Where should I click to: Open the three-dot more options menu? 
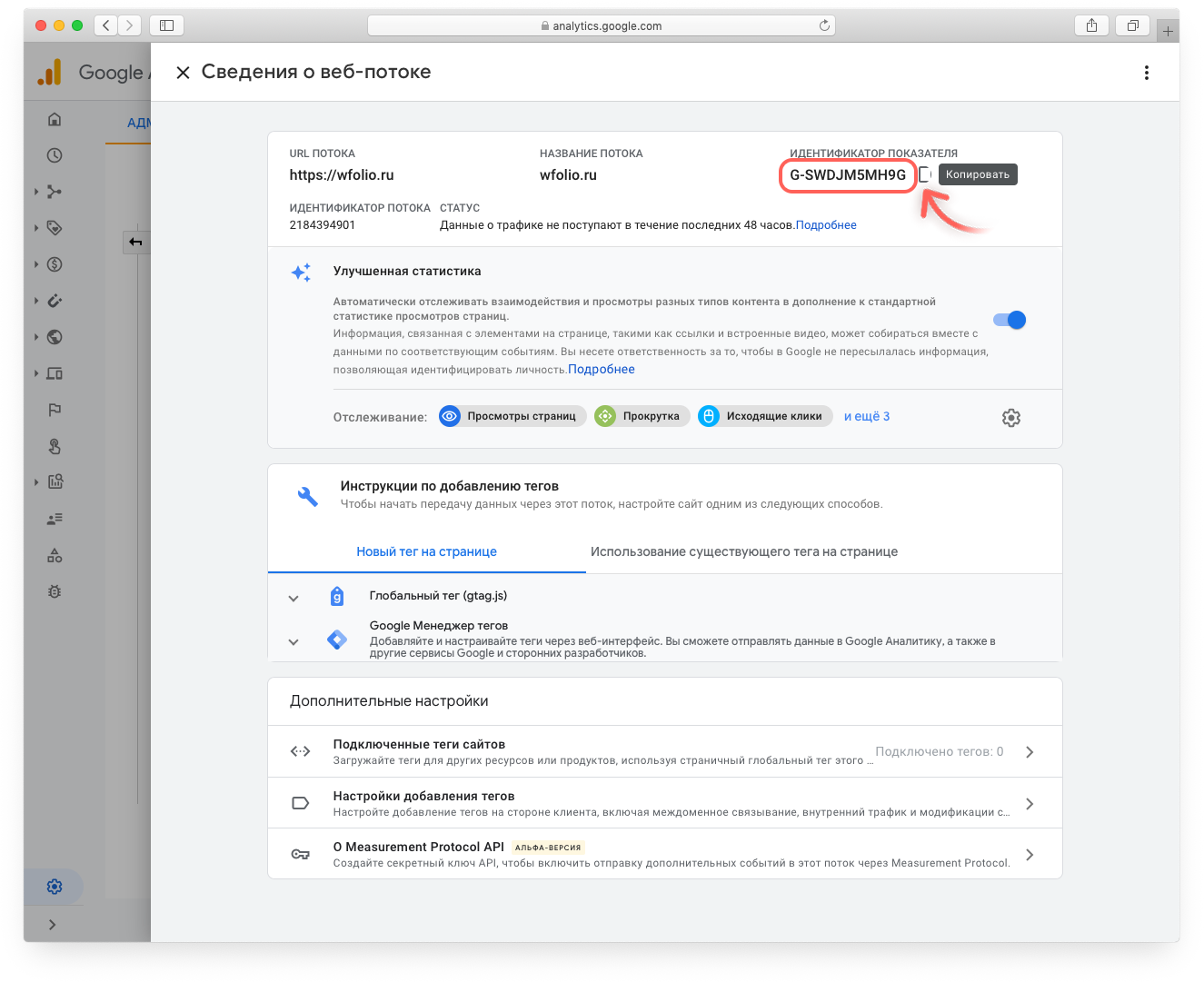coord(1147,73)
